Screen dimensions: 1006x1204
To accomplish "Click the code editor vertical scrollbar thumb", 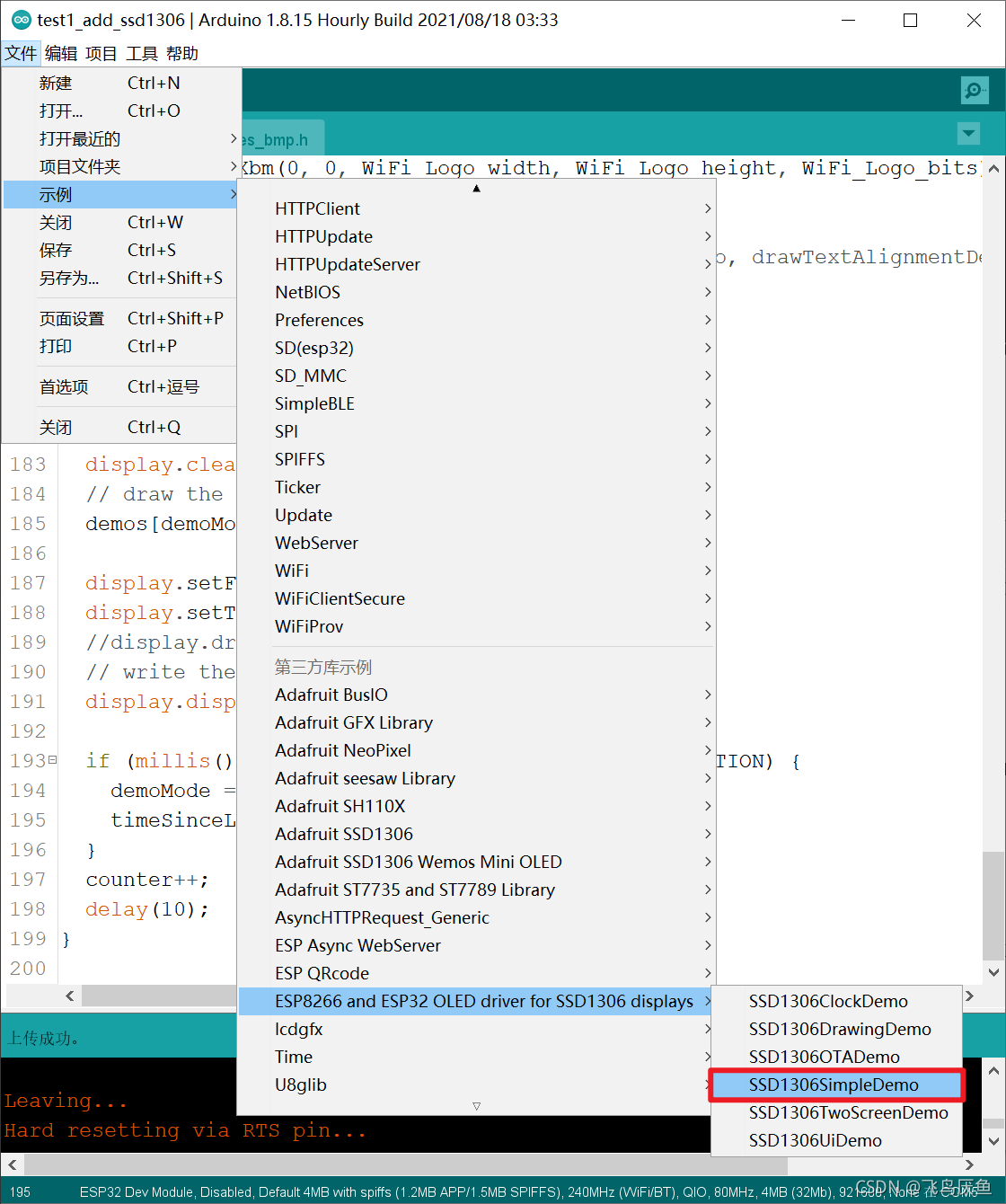I will (x=993, y=906).
